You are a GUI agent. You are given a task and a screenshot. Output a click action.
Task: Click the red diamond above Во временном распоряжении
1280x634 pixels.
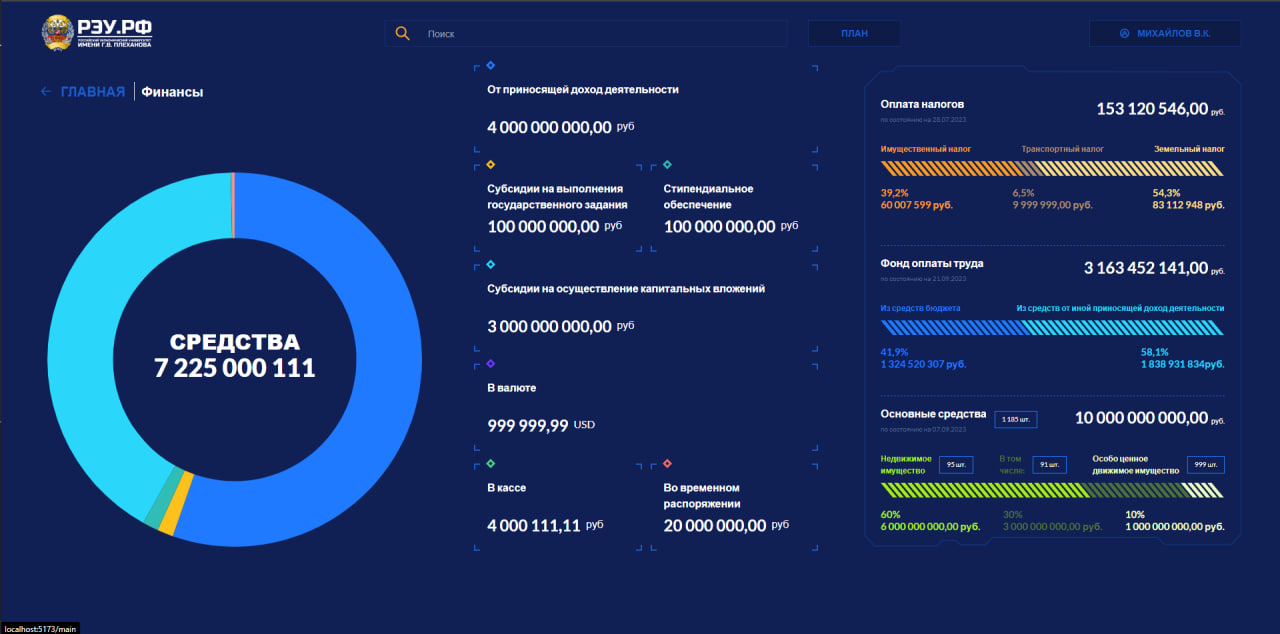pyautogui.click(x=667, y=463)
